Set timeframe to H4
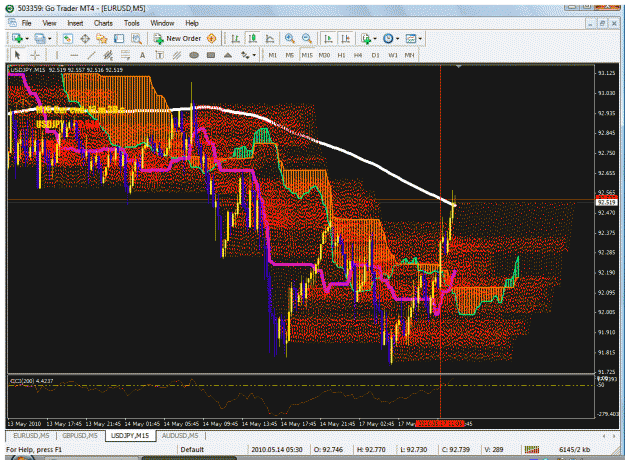This screenshot has height=460, width=625. click(x=358, y=55)
